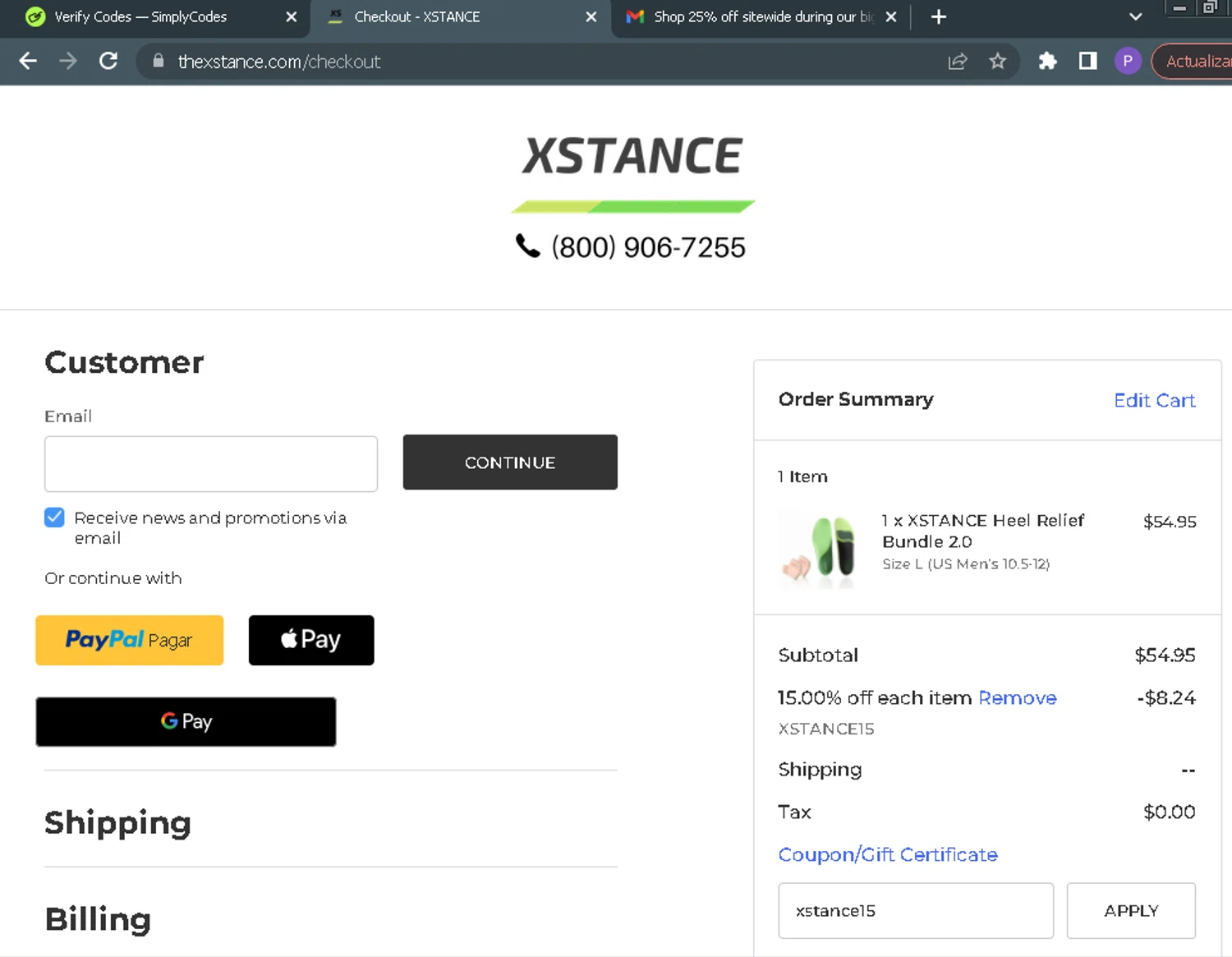Click the Order Summary heading
This screenshot has height=957, width=1232.
(856, 399)
